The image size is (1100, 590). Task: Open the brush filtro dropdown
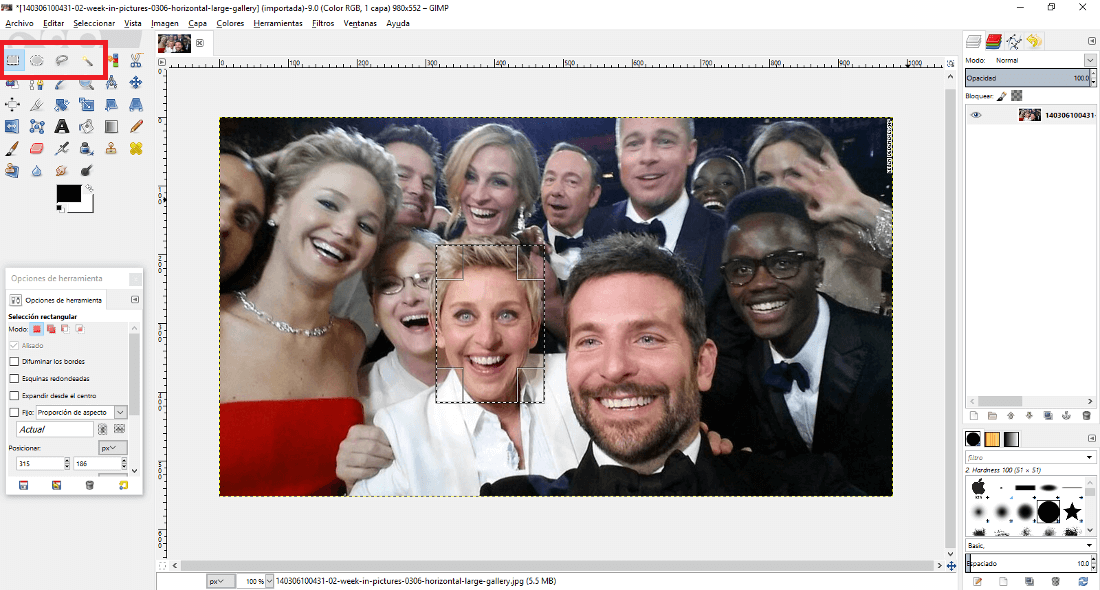[x=1089, y=457]
